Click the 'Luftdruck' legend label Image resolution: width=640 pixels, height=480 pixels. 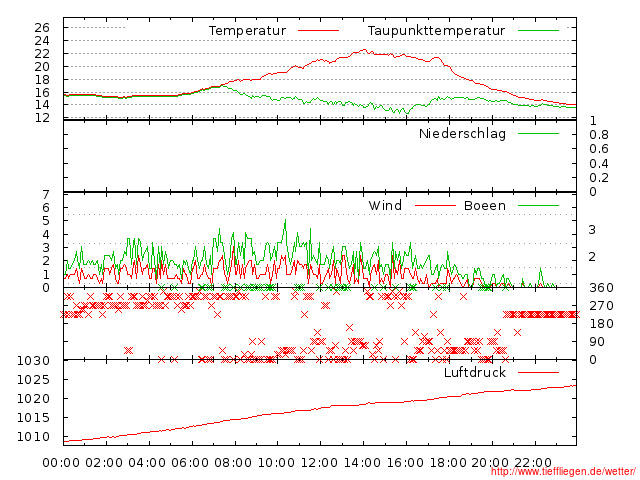click(x=475, y=372)
